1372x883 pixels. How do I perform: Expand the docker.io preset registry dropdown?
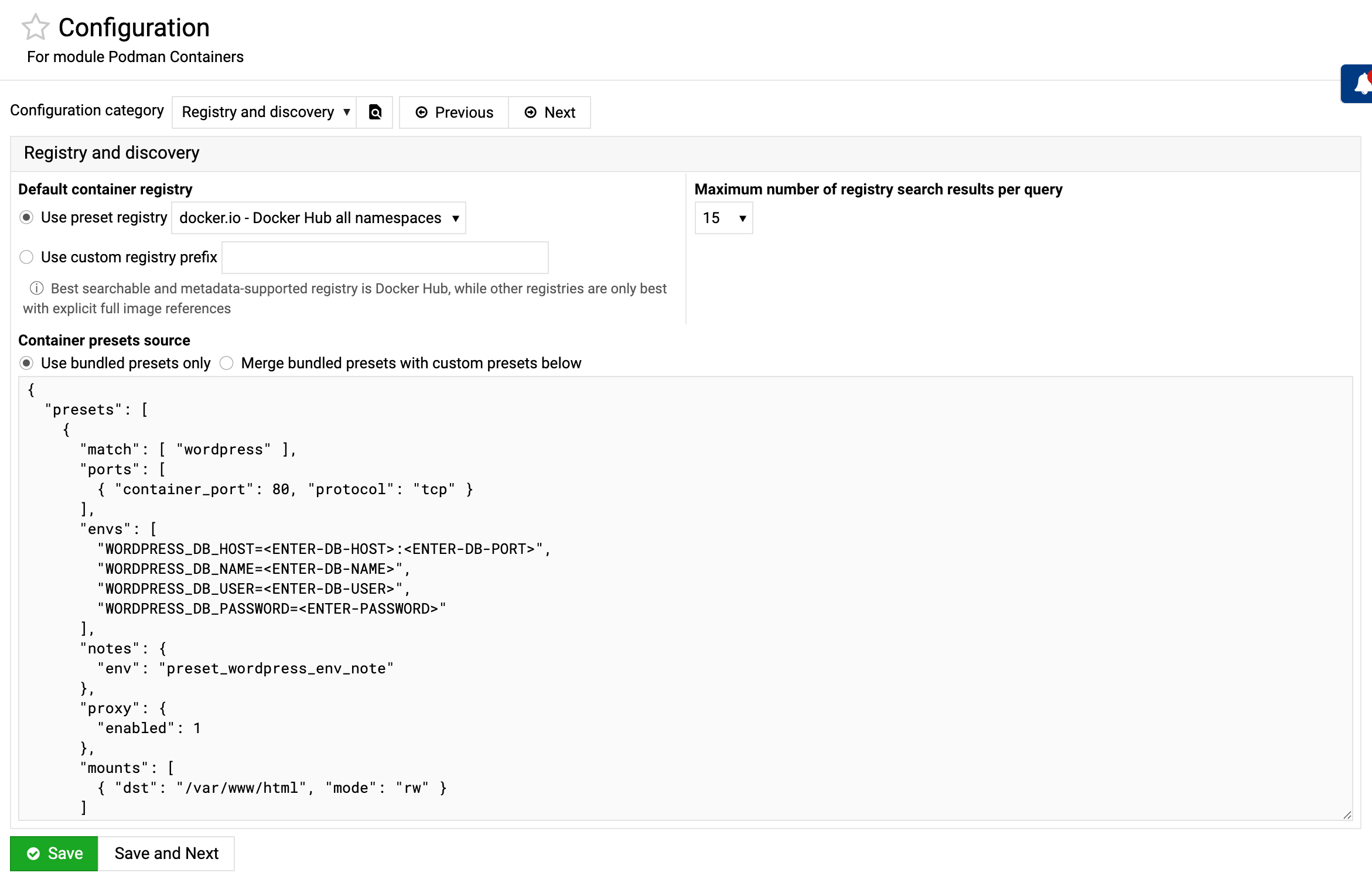coord(318,218)
